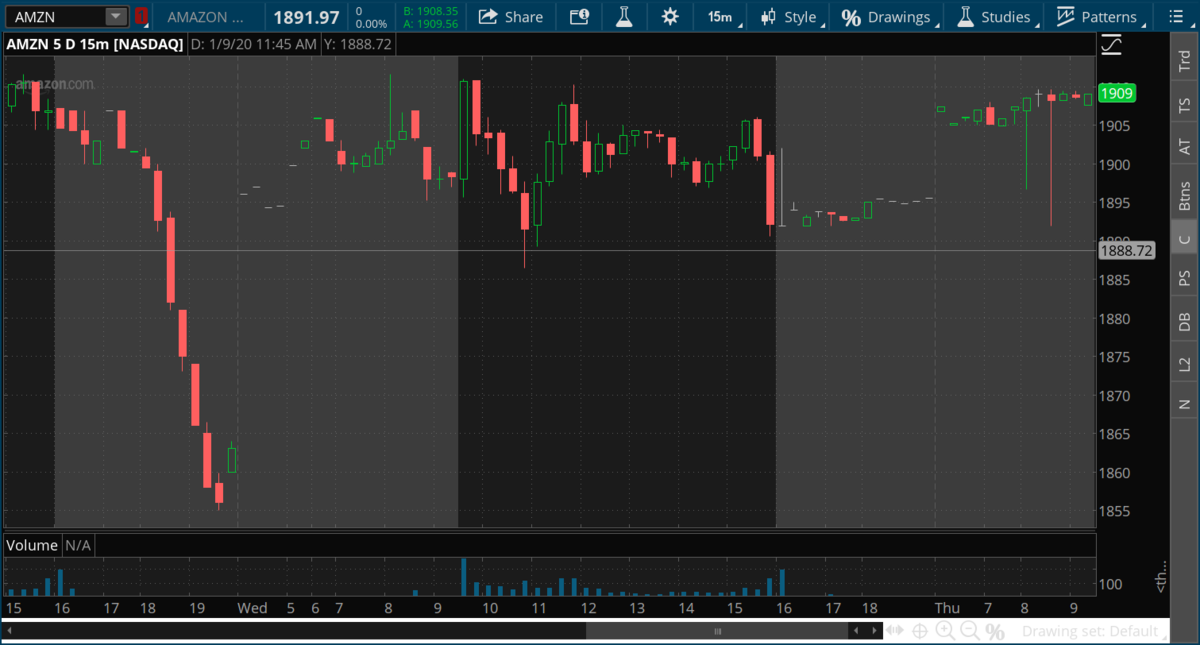Click the AMAZON company name label
Image resolution: width=1200 pixels, height=645 pixels.
(205, 17)
